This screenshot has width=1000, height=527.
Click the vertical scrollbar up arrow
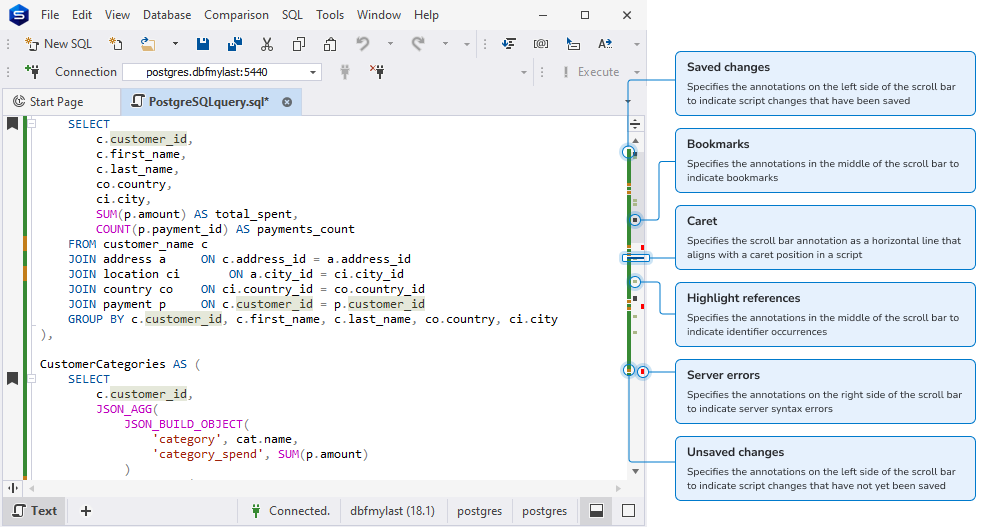coord(635,140)
